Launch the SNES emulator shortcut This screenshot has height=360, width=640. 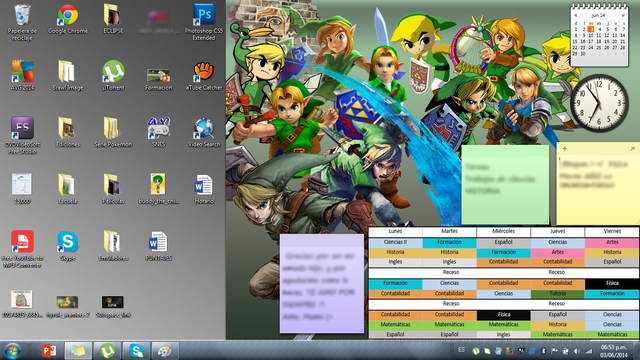tap(158, 132)
